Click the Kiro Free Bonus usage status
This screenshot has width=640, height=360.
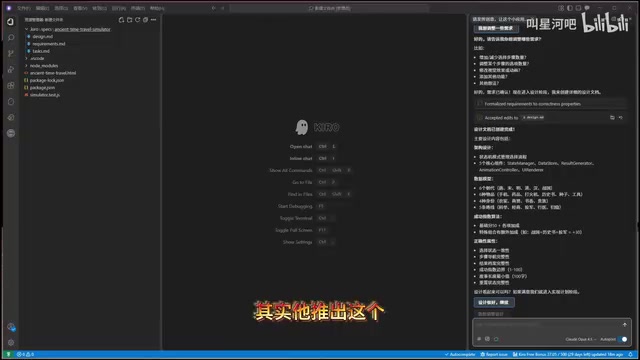pos(567,354)
